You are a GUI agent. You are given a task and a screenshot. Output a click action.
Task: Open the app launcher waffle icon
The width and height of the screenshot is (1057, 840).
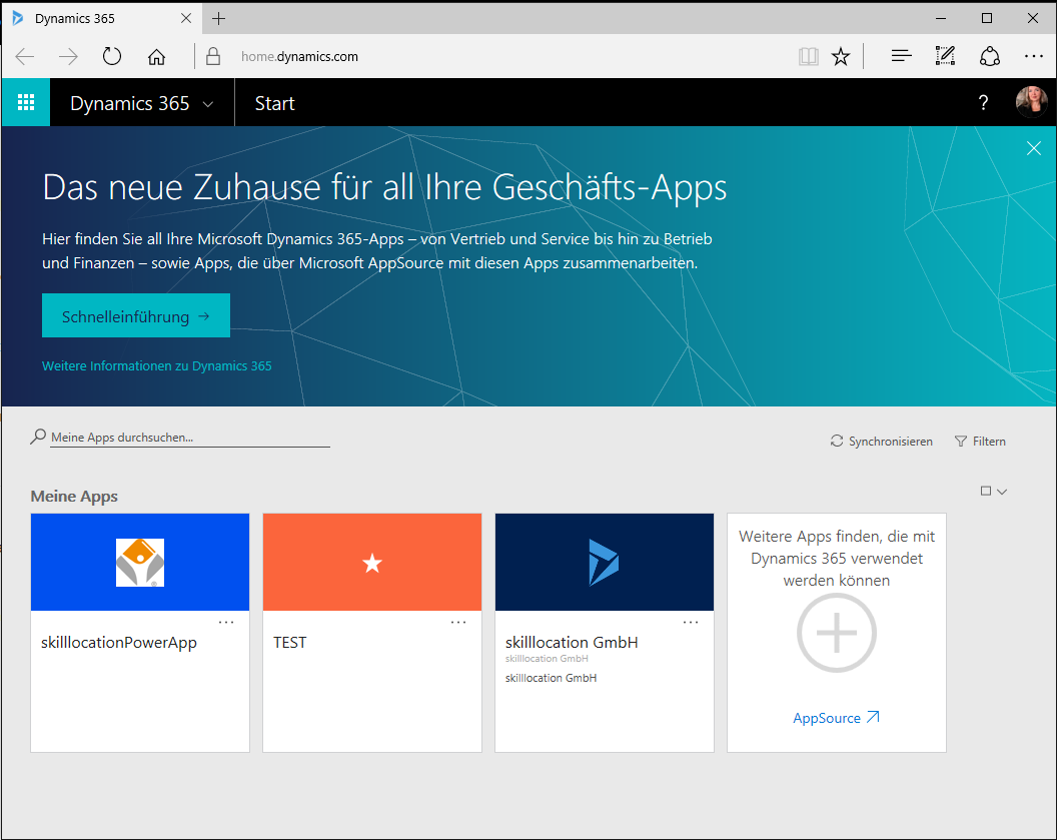[26, 102]
